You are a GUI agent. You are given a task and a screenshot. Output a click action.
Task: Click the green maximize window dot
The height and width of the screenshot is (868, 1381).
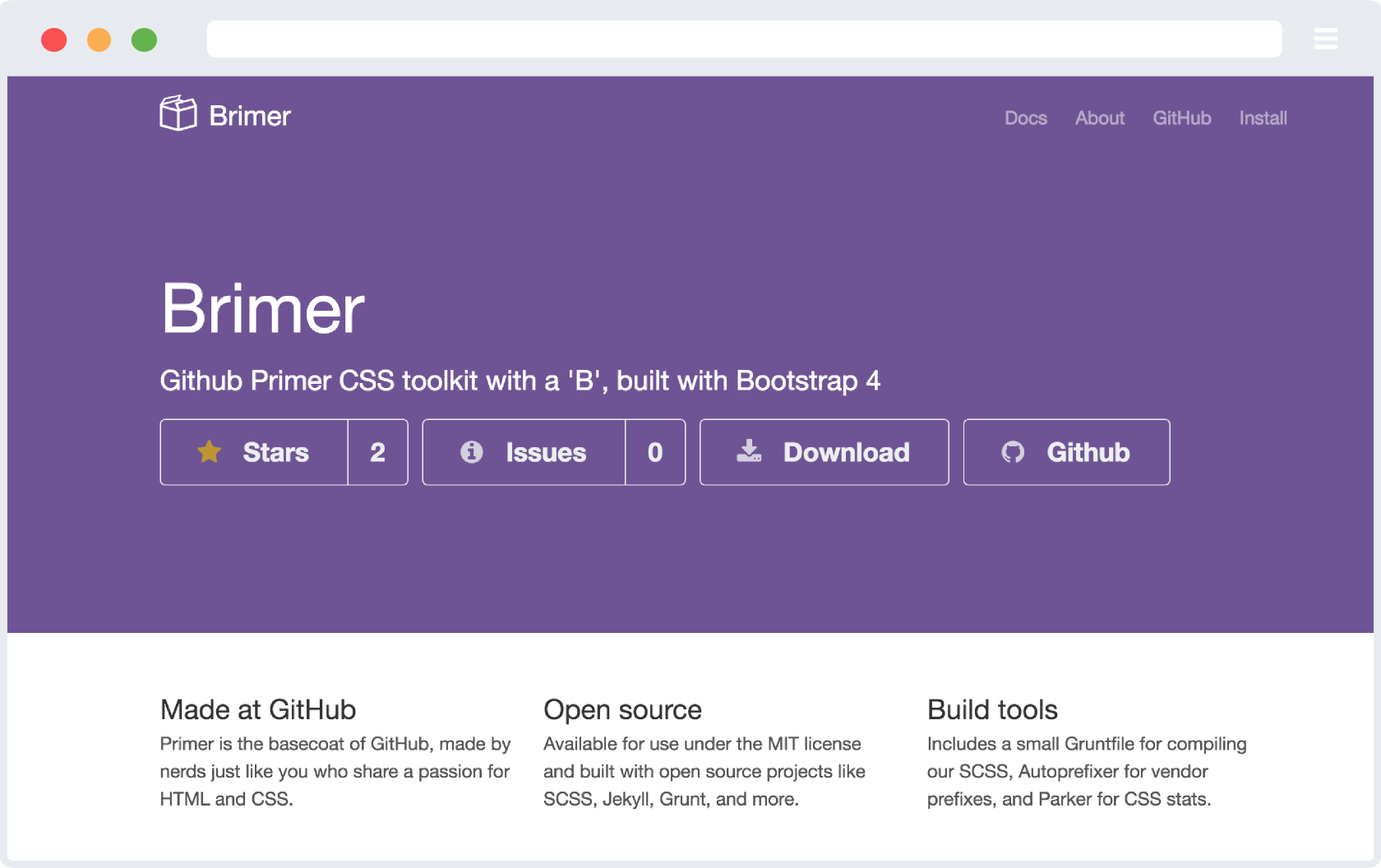[x=145, y=39]
